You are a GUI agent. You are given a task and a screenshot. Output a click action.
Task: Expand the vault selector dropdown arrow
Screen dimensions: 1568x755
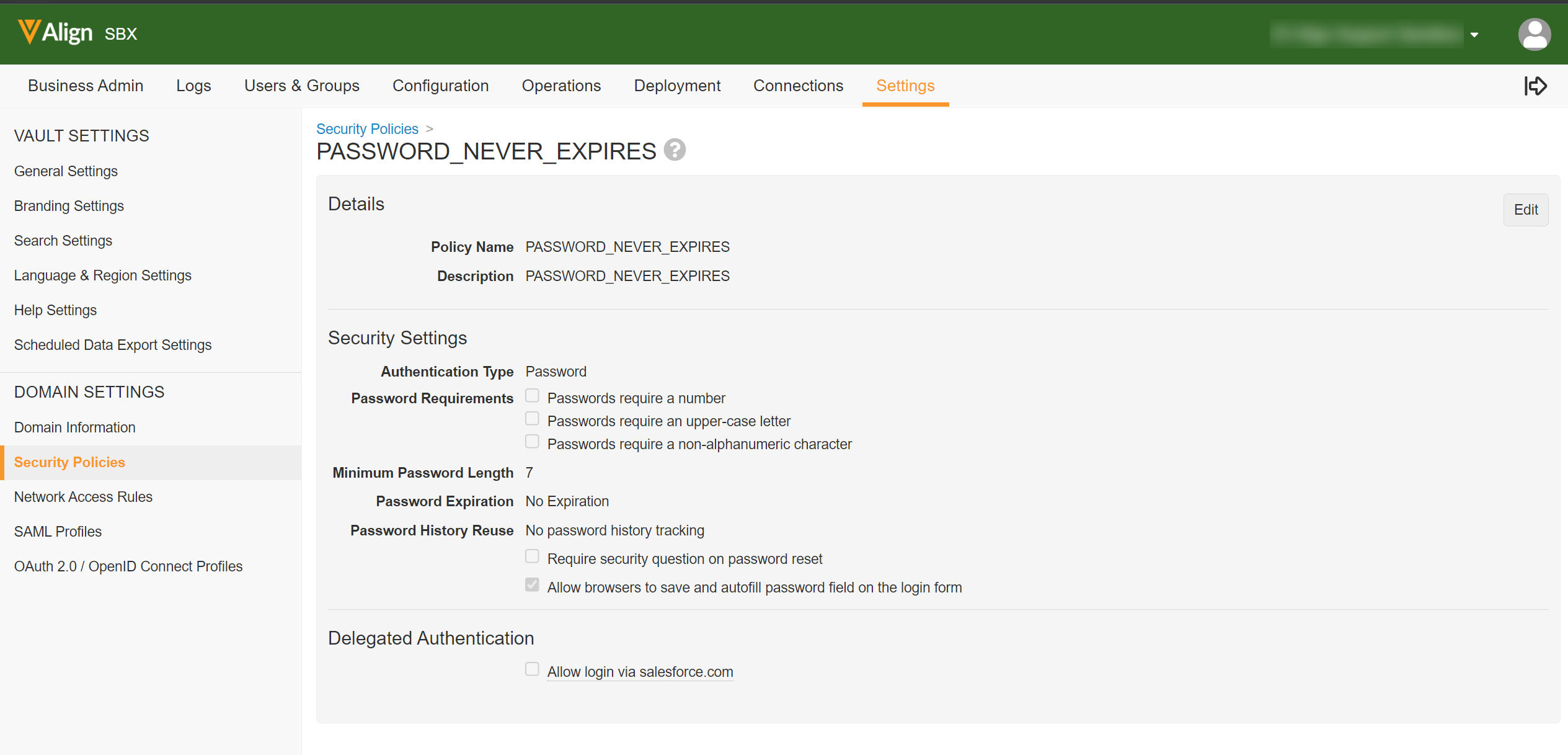[1474, 35]
